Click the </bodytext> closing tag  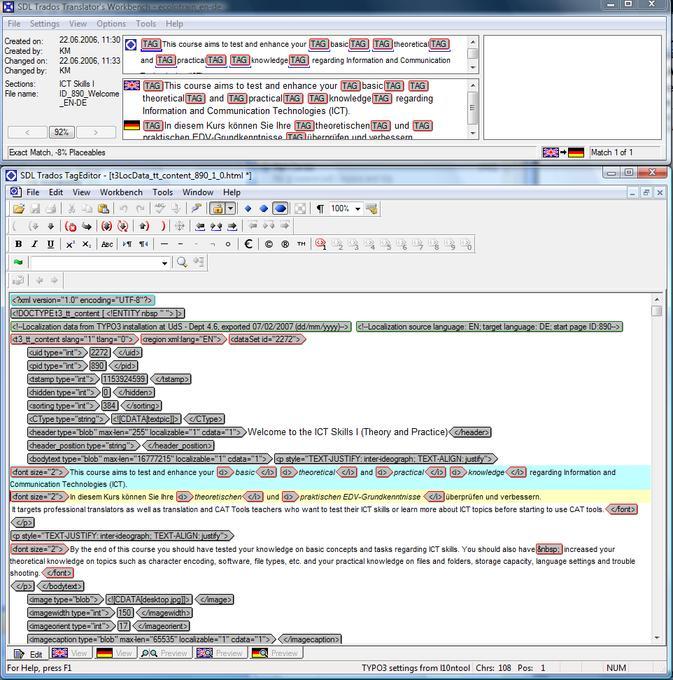61,586
